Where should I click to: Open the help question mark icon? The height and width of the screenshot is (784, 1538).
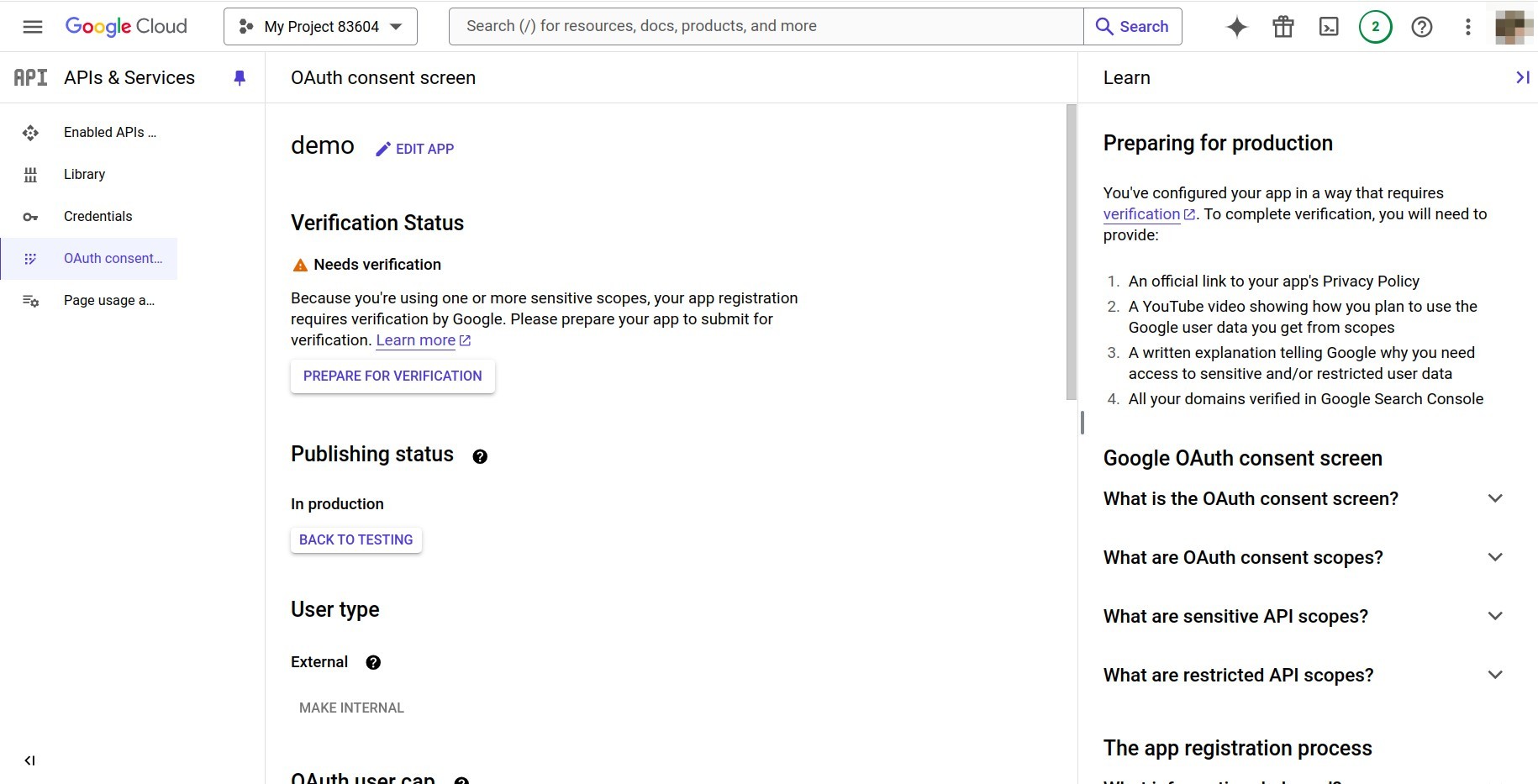coord(1421,26)
